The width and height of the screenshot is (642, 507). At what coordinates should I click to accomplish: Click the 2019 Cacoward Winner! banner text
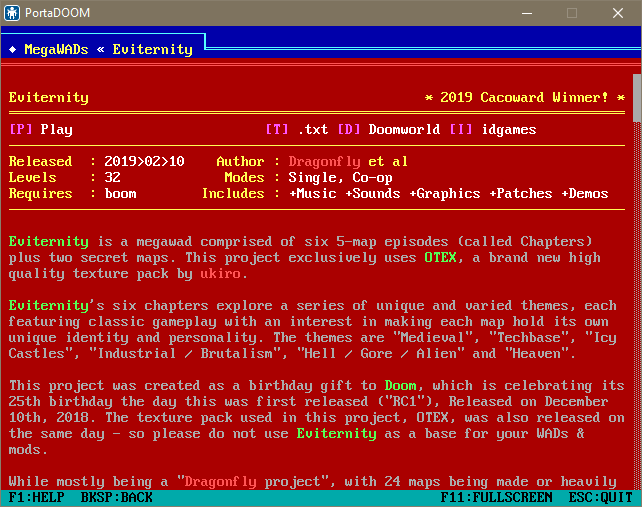(x=524, y=97)
